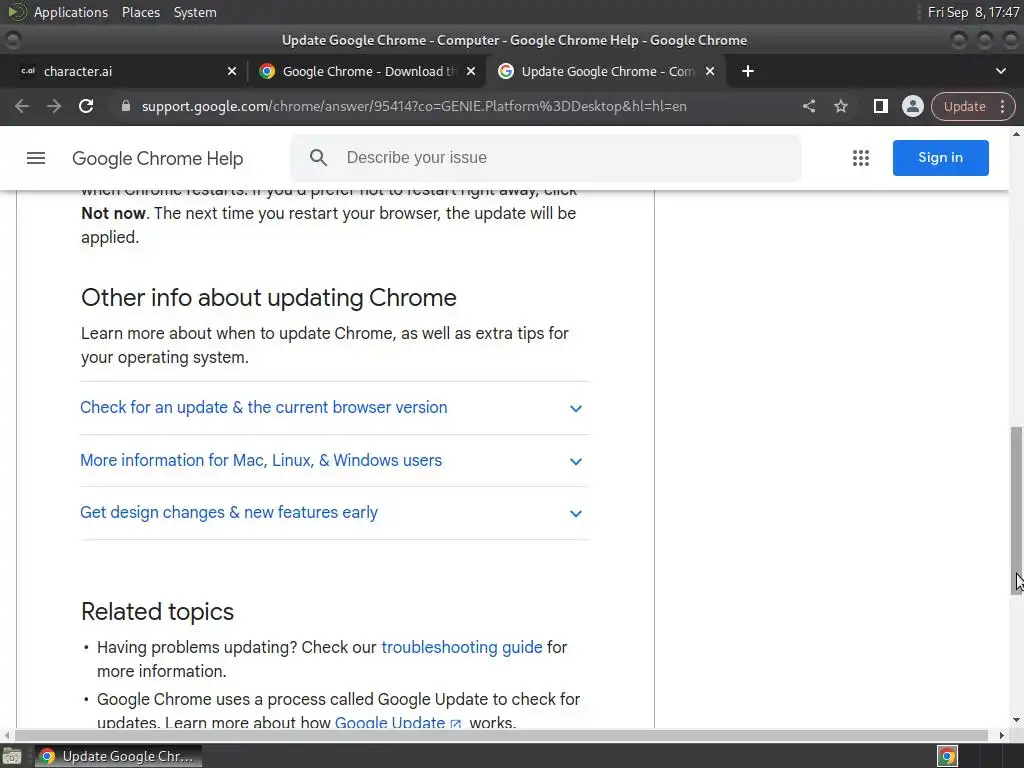Click chevron beside Get design changes row
This screenshot has height=768, width=1024.
coord(575,514)
